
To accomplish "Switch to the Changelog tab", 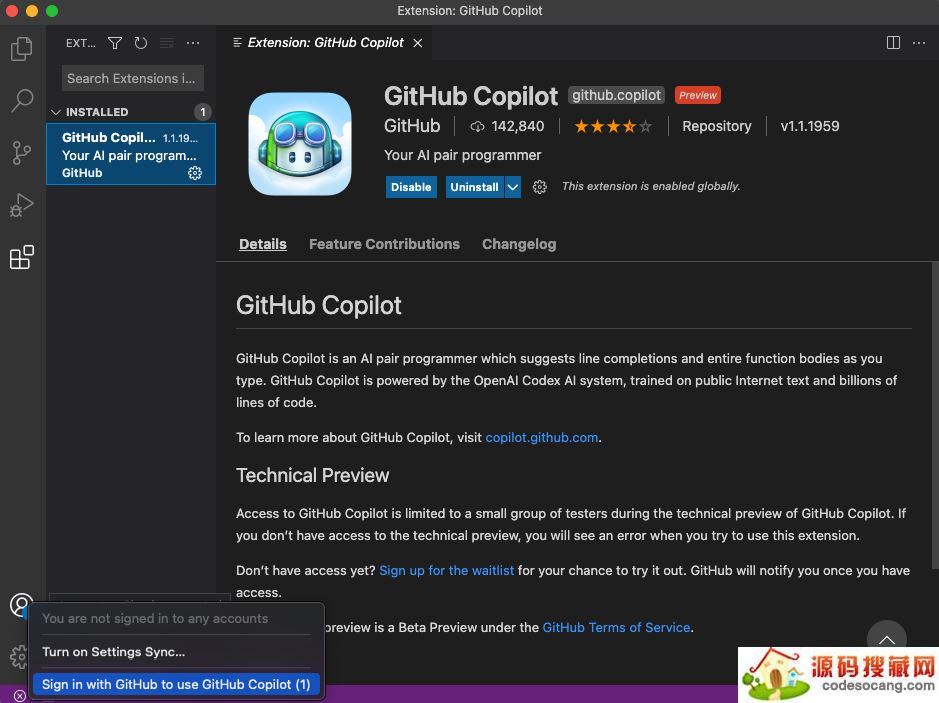I will click(518, 244).
